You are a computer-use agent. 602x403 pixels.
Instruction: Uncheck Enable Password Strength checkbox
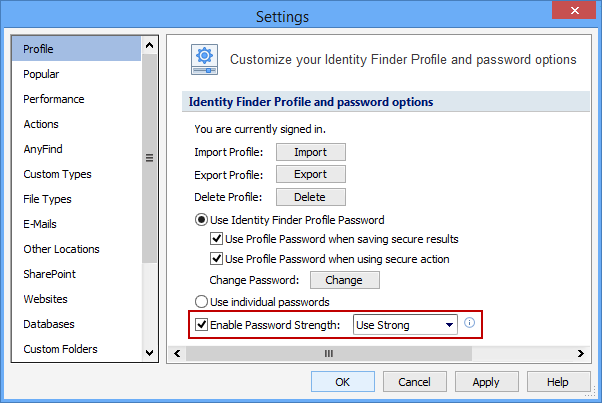point(202,325)
